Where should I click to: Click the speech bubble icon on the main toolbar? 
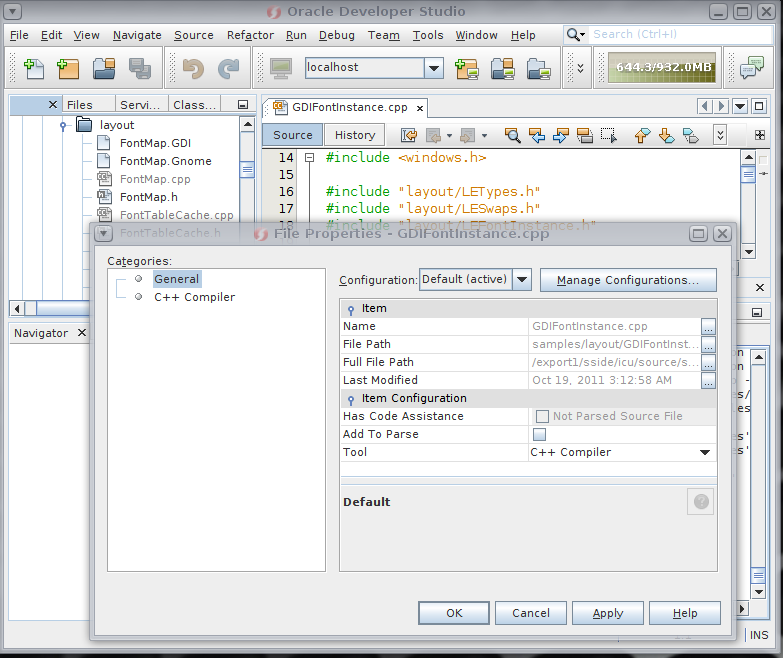(751, 68)
